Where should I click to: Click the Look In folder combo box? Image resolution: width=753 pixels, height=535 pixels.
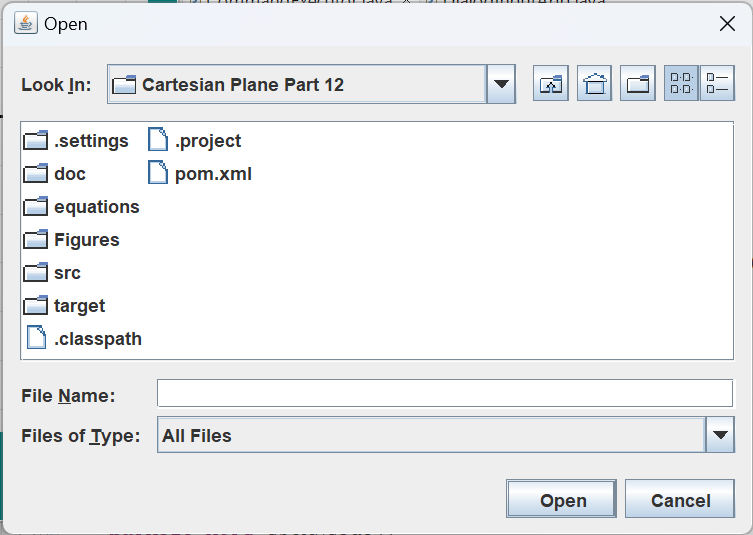pos(298,85)
